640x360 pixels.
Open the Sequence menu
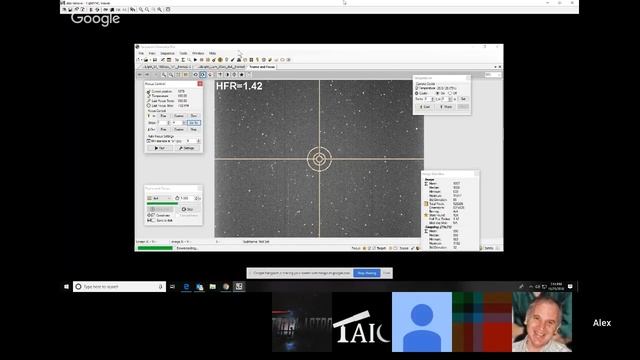coord(167,53)
